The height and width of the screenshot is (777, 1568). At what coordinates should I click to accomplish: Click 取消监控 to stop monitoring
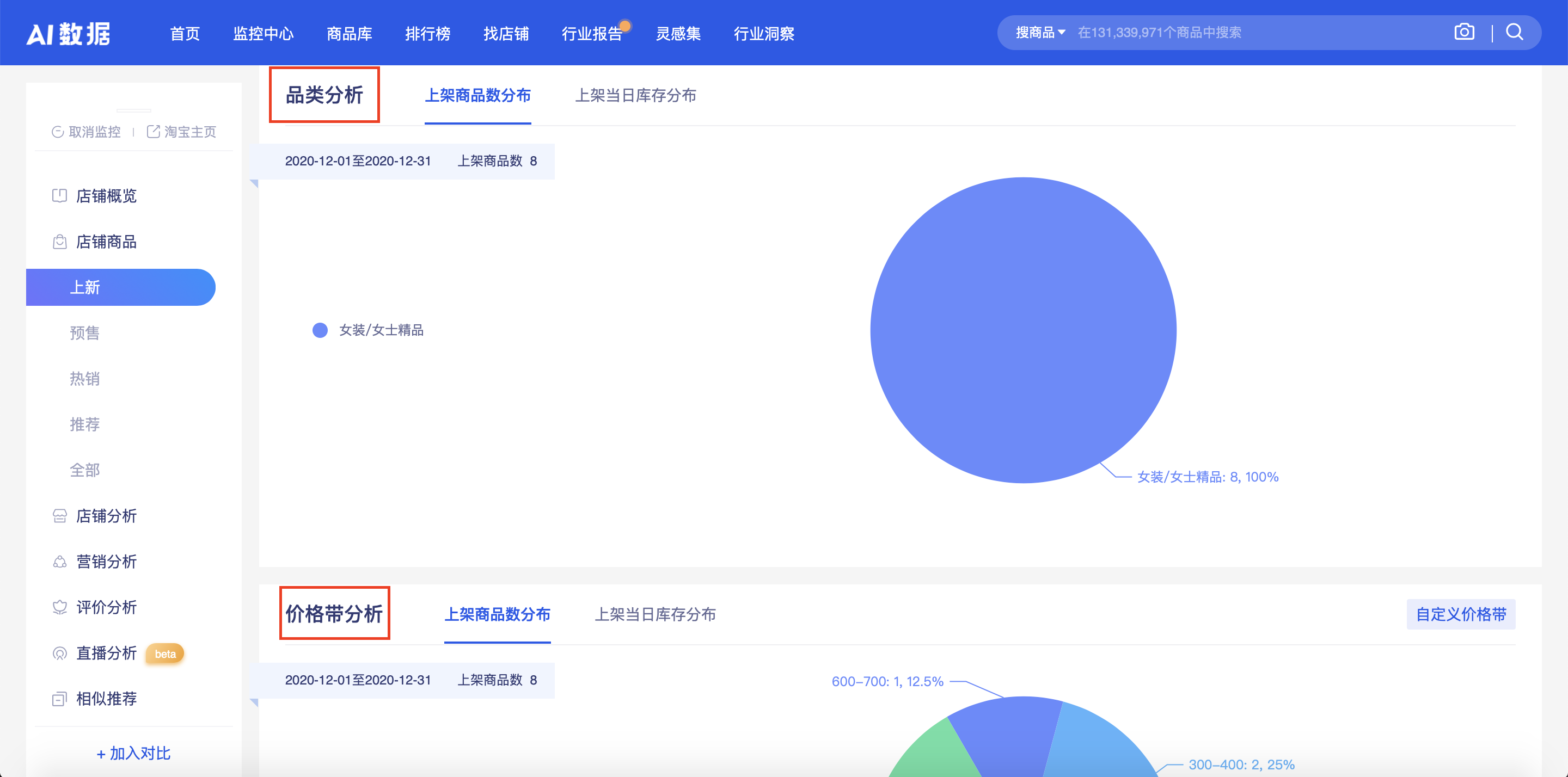pyautogui.click(x=94, y=132)
